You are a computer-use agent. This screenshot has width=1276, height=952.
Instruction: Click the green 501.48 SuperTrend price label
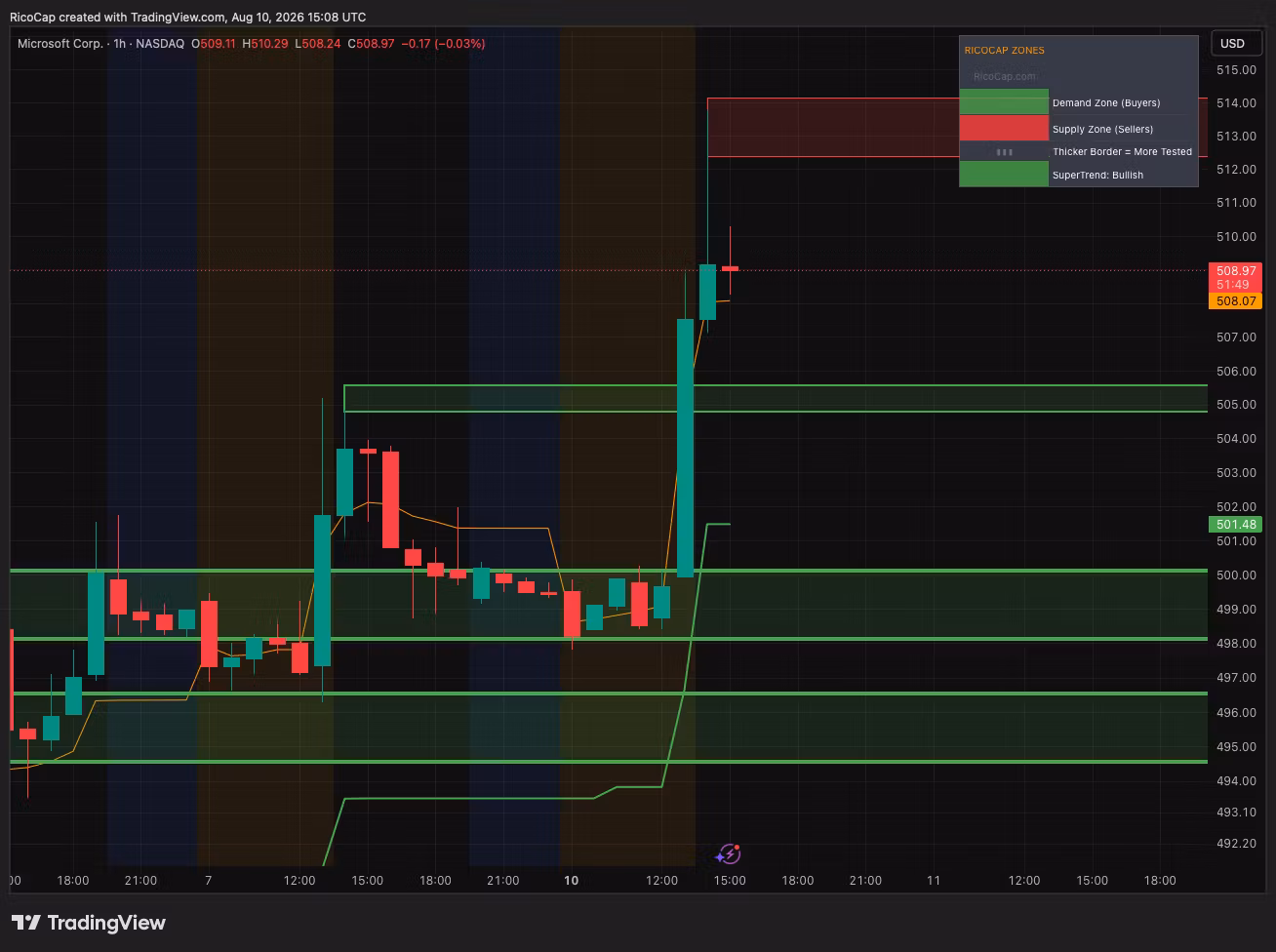[x=1235, y=525]
